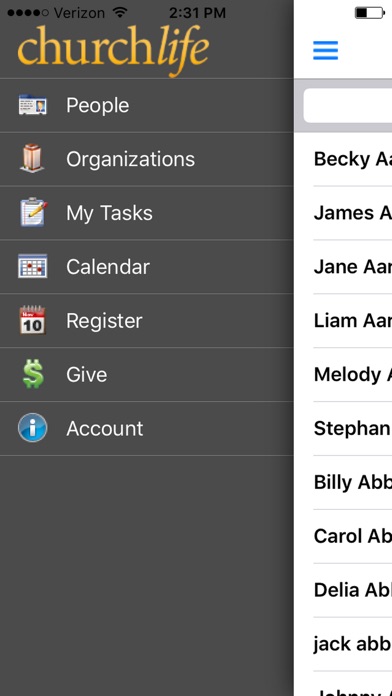Select the Calendar menu entry
The width and height of the screenshot is (392, 696).
coord(147,267)
